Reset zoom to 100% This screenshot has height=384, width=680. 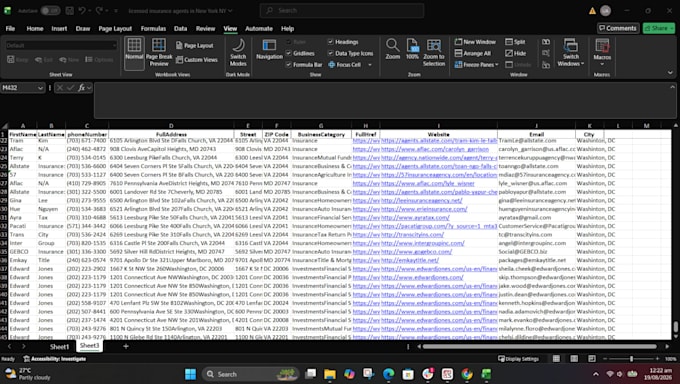(412, 49)
